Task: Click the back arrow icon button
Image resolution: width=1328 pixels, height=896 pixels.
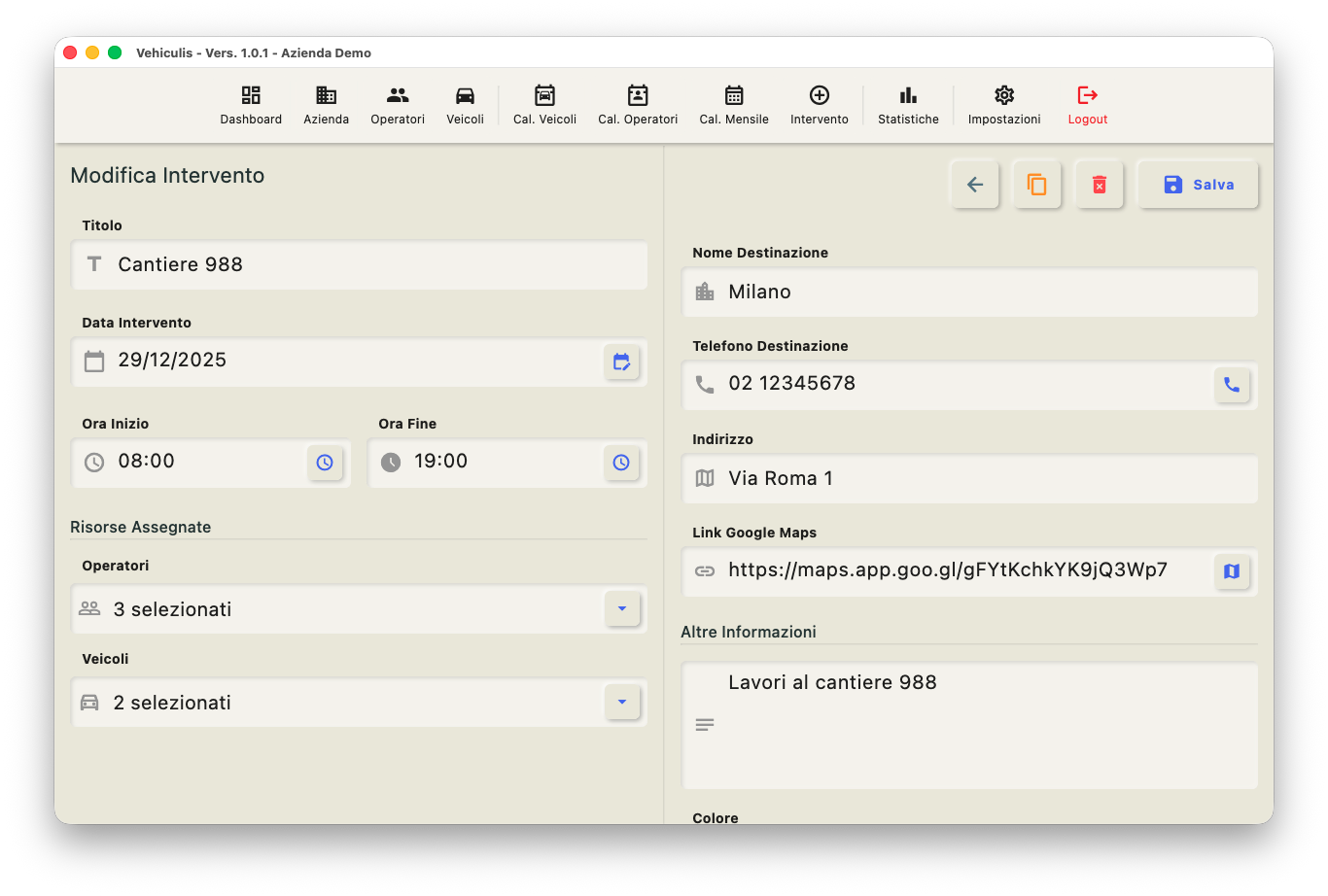Action: pyautogui.click(x=975, y=185)
